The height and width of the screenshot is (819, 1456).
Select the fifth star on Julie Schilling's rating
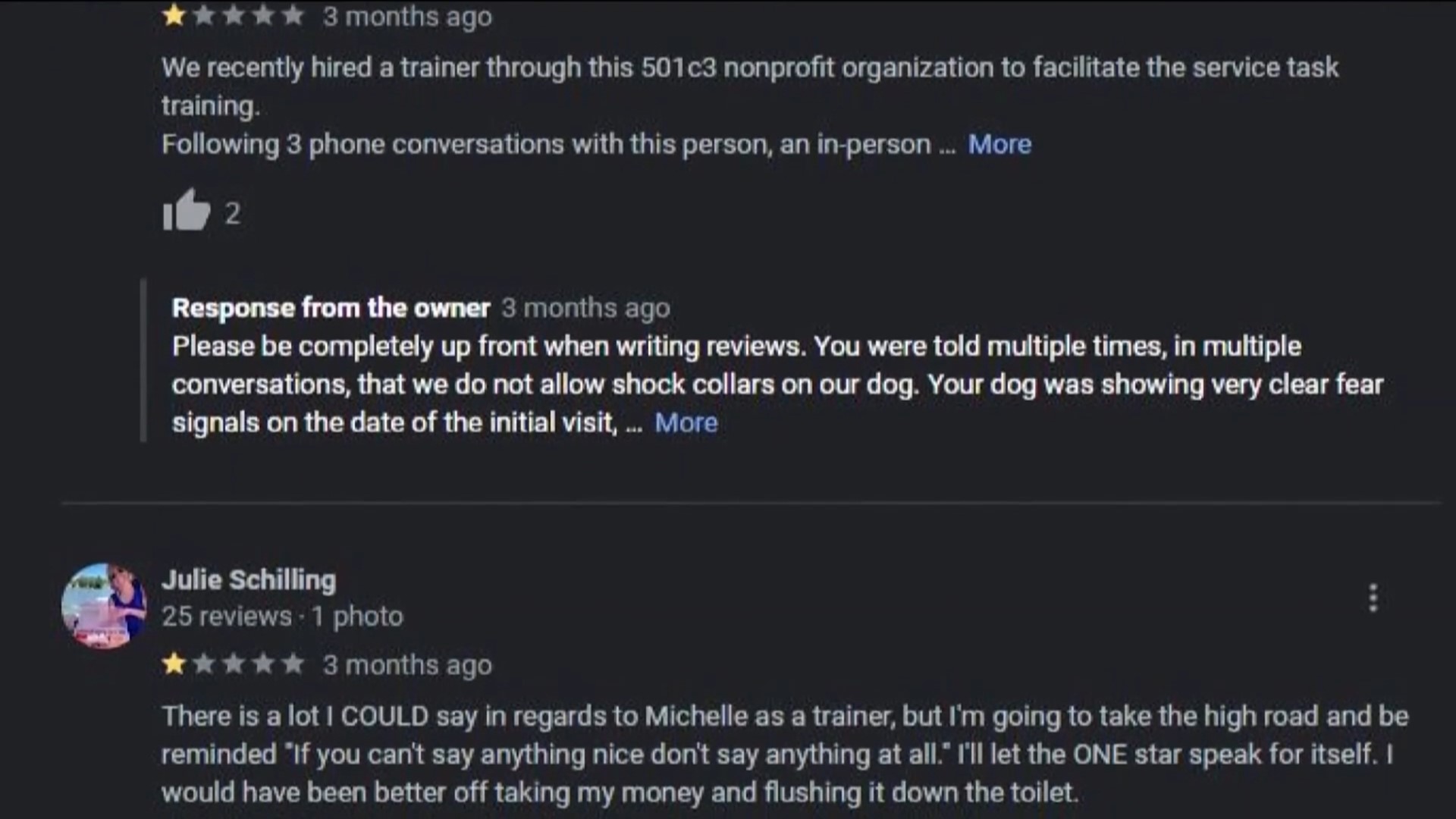[x=294, y=664]
